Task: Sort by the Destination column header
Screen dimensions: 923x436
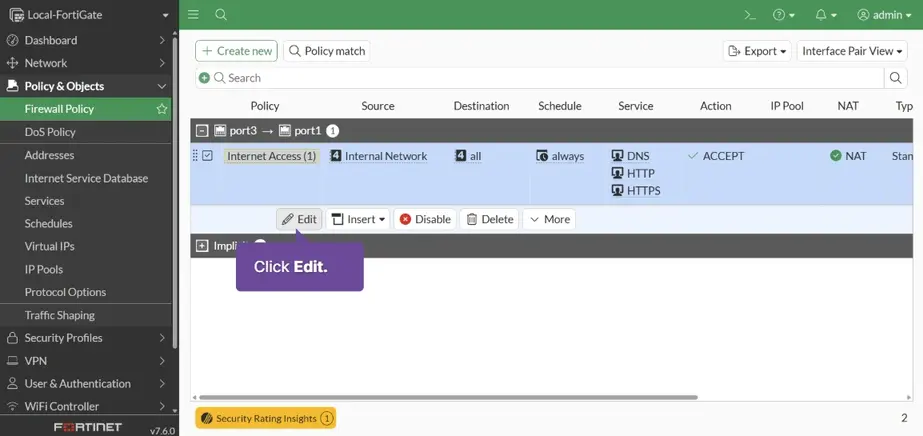Action: coord(482,106)
